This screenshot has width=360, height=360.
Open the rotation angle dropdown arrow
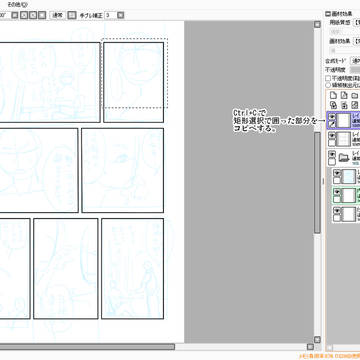point(15,15)
